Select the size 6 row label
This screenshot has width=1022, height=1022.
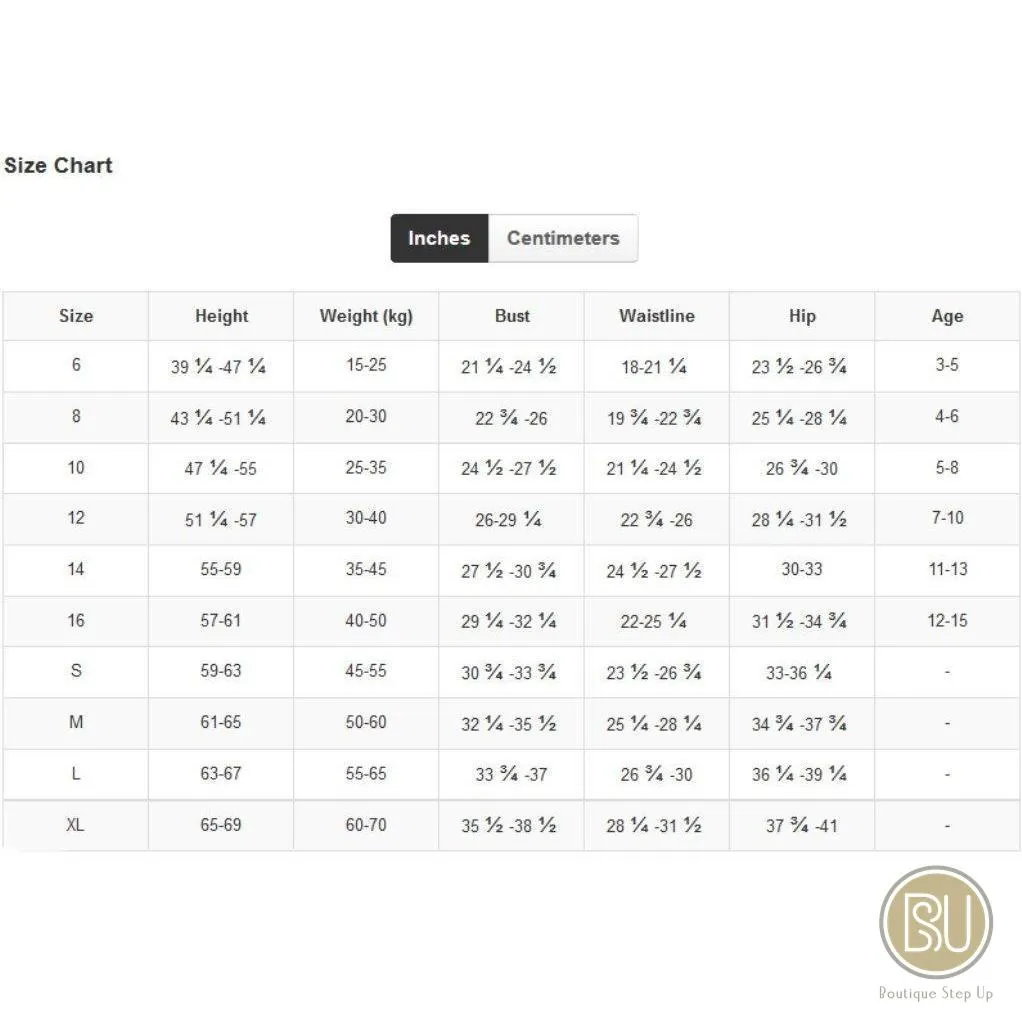coord(76,365)
